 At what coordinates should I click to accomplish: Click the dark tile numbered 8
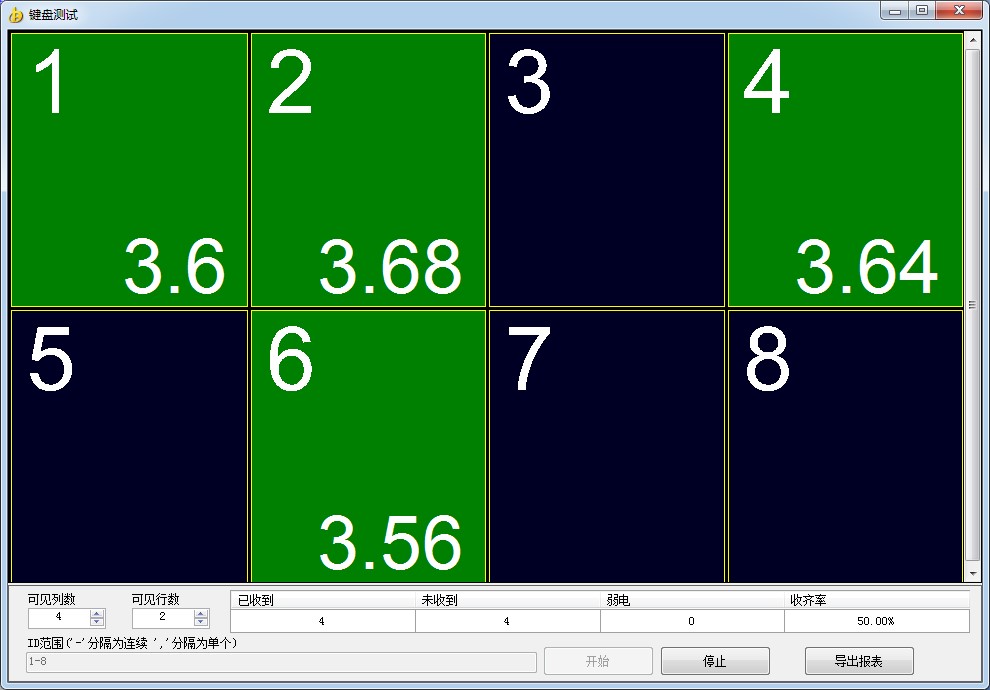(845, 446)
